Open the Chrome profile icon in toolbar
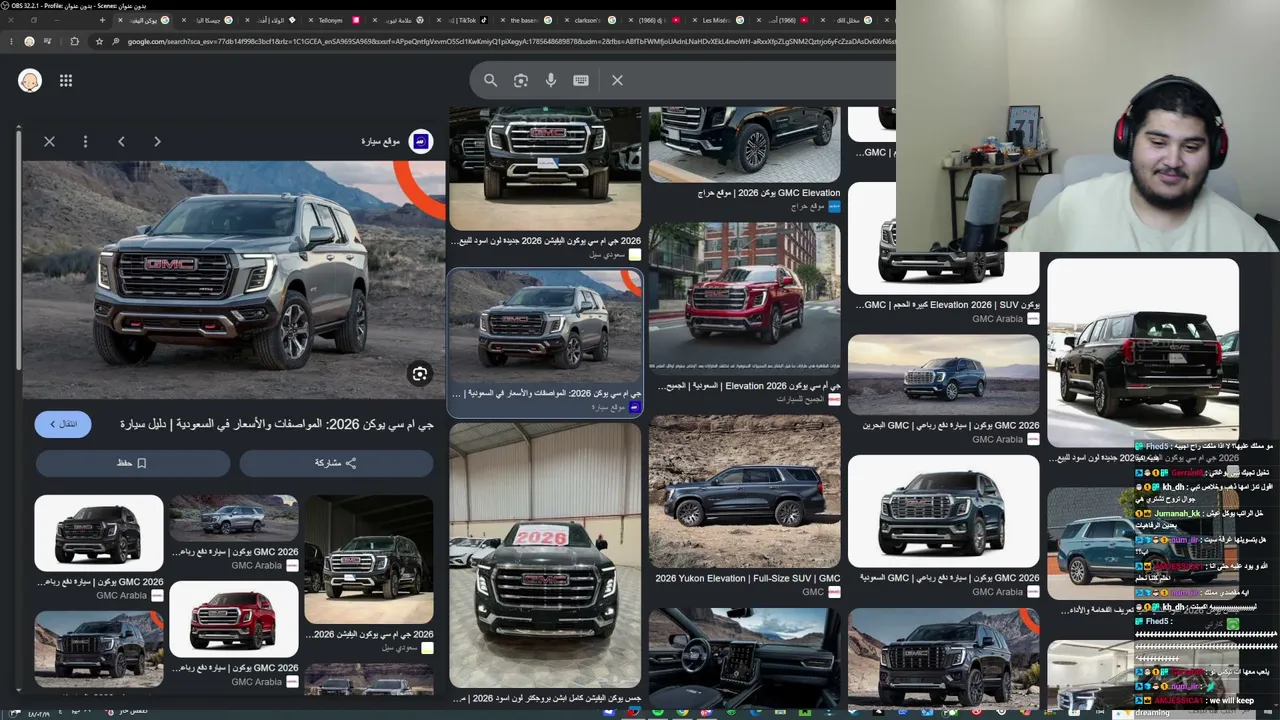The width and height of the screenshot is (1280, 720). click(x=29, y=41)
